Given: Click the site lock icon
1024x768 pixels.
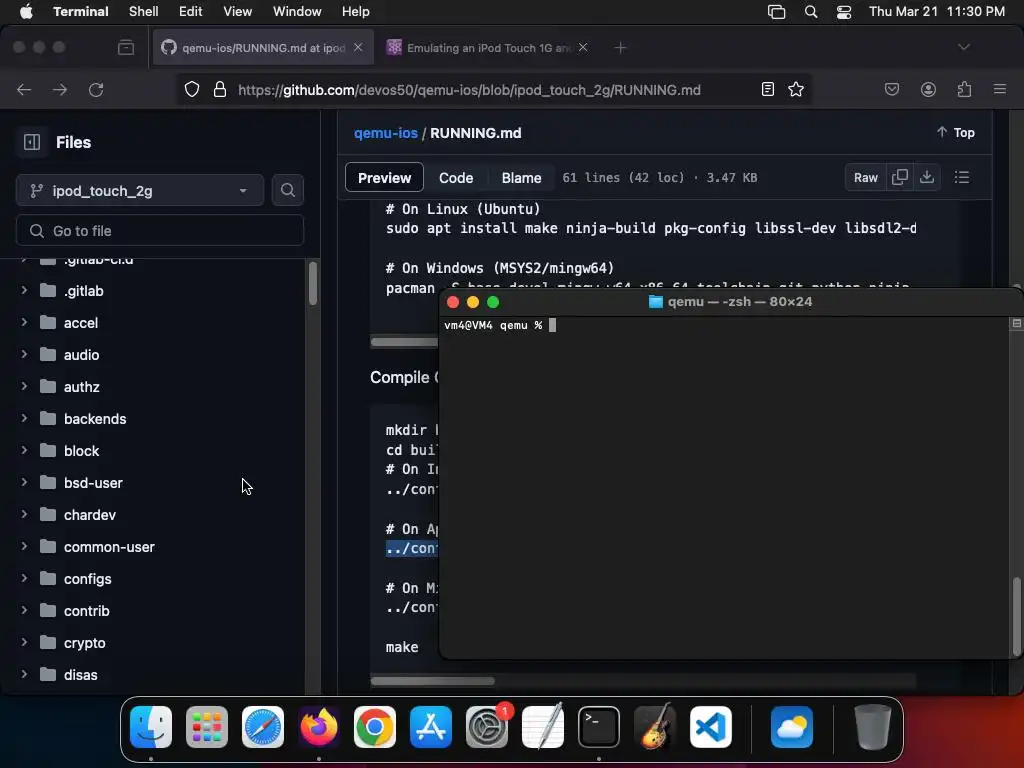Looking at the screenshot, I should (220, 89).
